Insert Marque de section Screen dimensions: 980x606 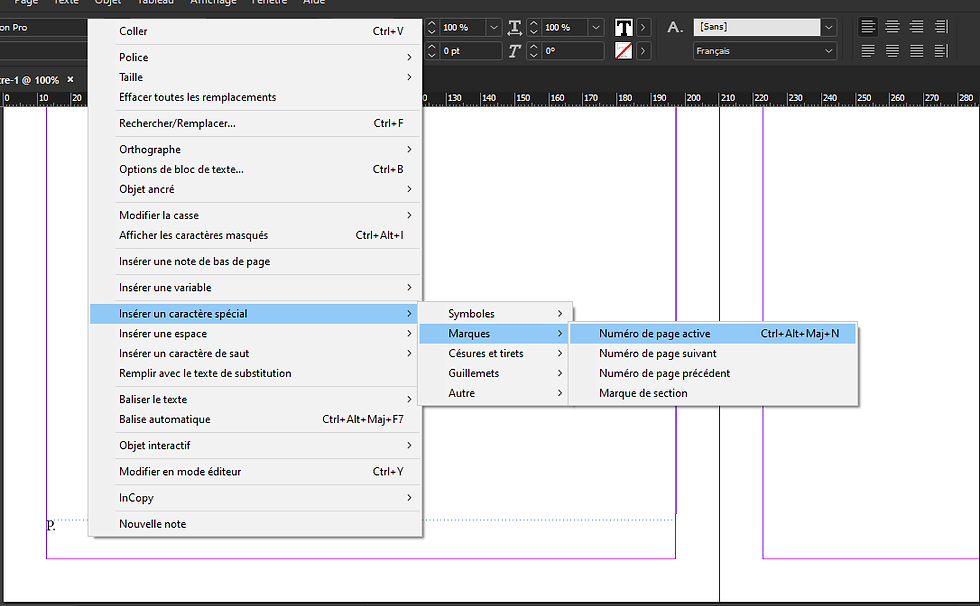point(713,394)
